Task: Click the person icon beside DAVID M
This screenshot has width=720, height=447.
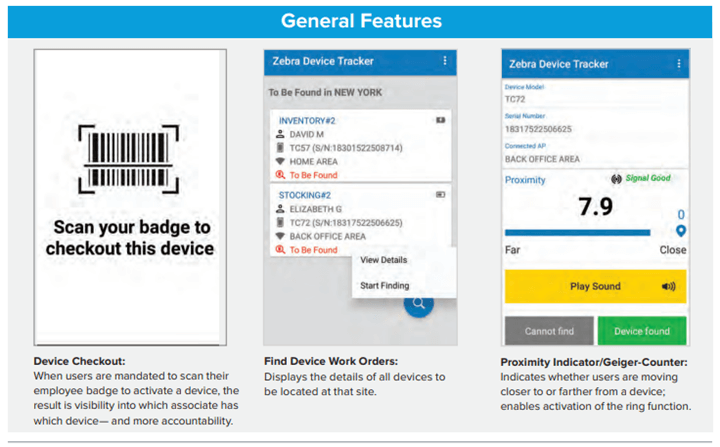Action: click(280, 134)
